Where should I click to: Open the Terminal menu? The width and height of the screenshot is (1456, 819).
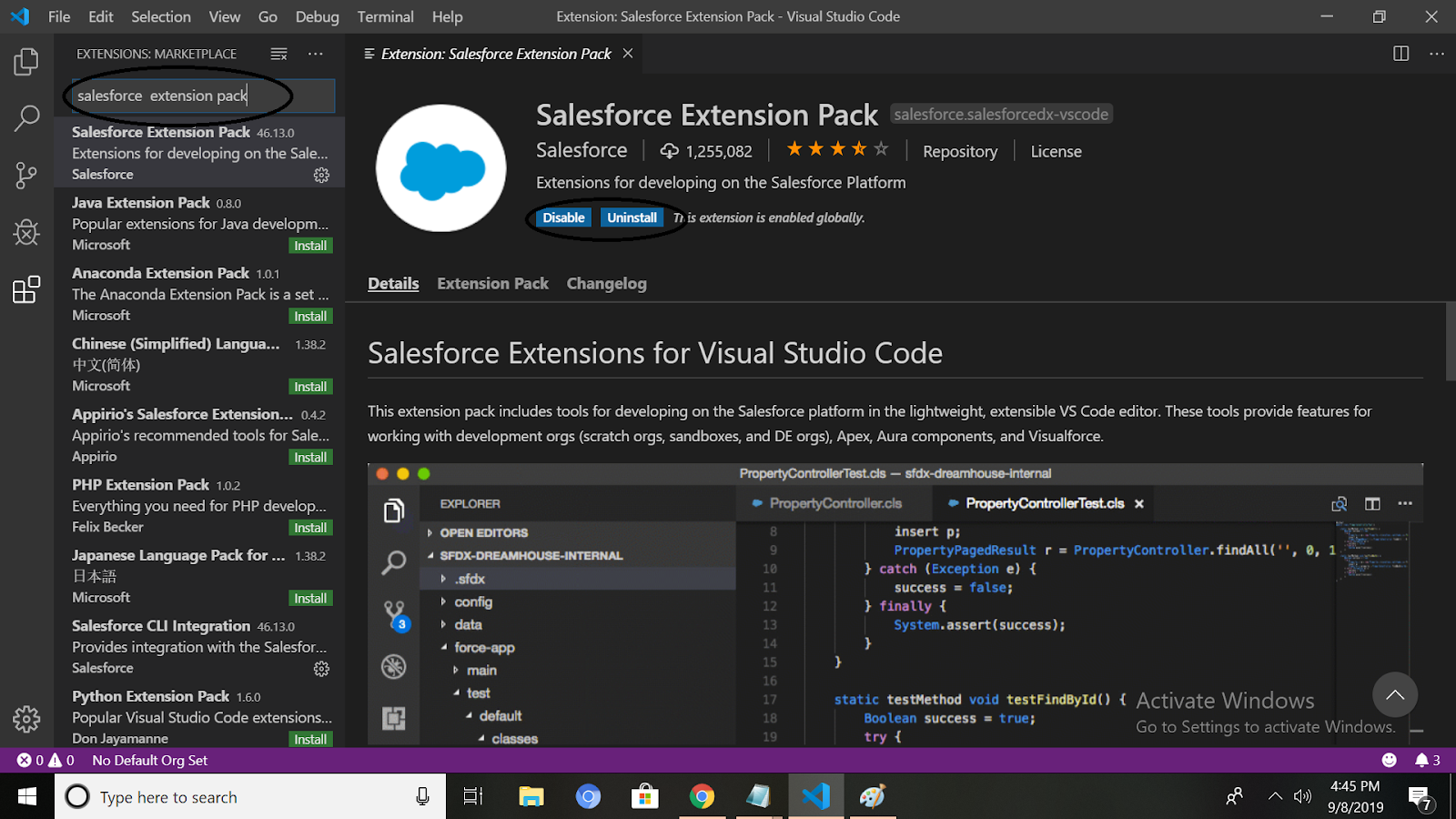tap(385, 16)
